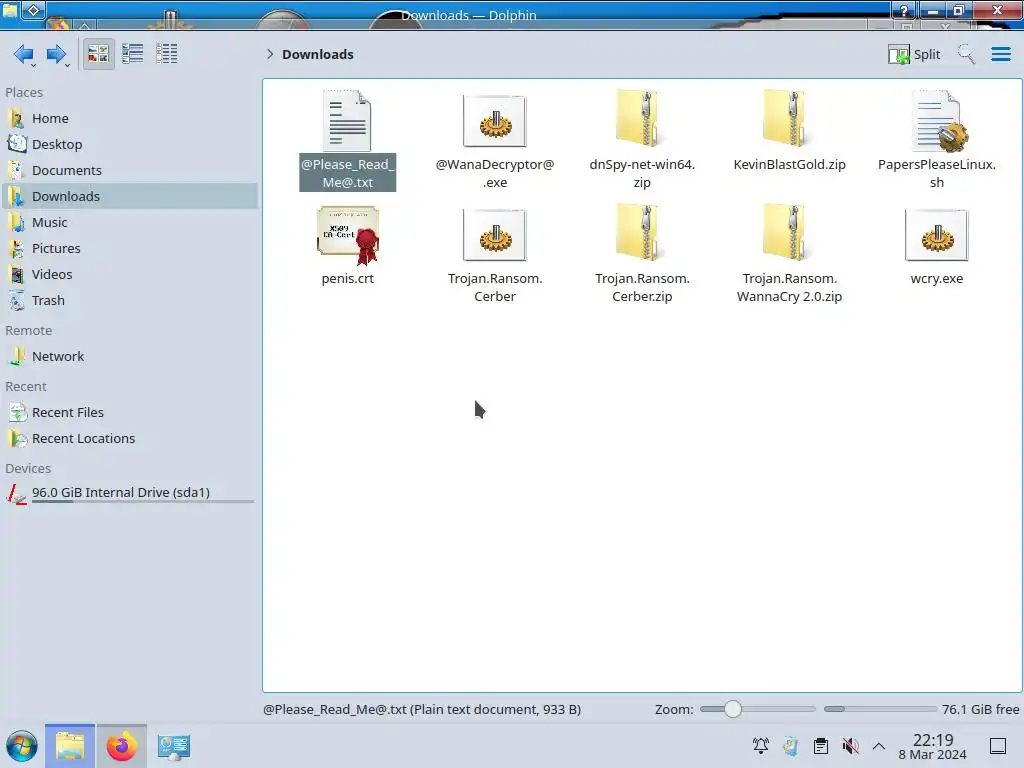This screenshot has height=768, width=1024.
Task: Click the pin window diamond icon in titlebar
Action: 34,10
